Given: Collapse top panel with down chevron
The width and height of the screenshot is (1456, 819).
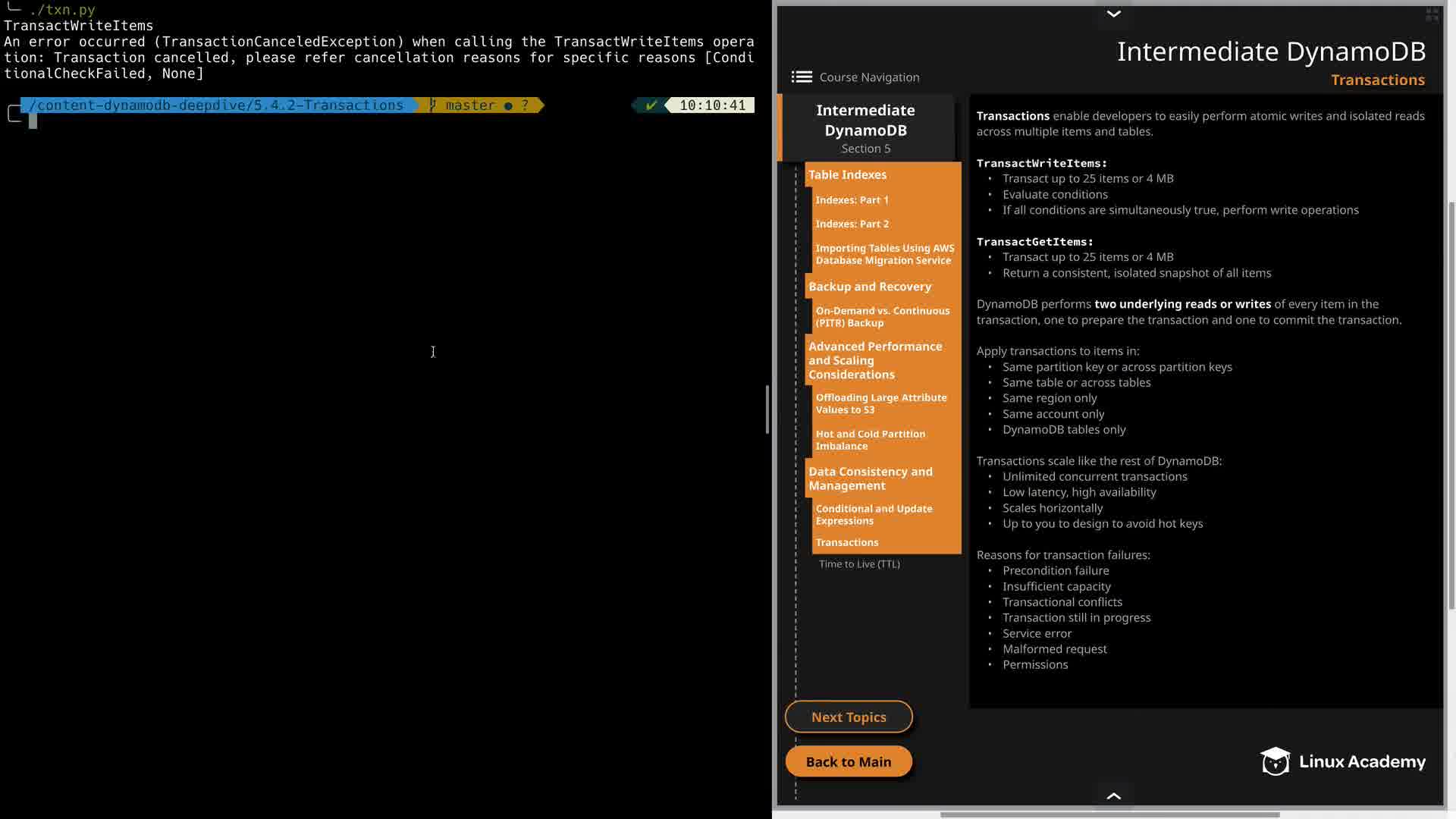Looking at the screenshot, I should (x=1113, y=14).
